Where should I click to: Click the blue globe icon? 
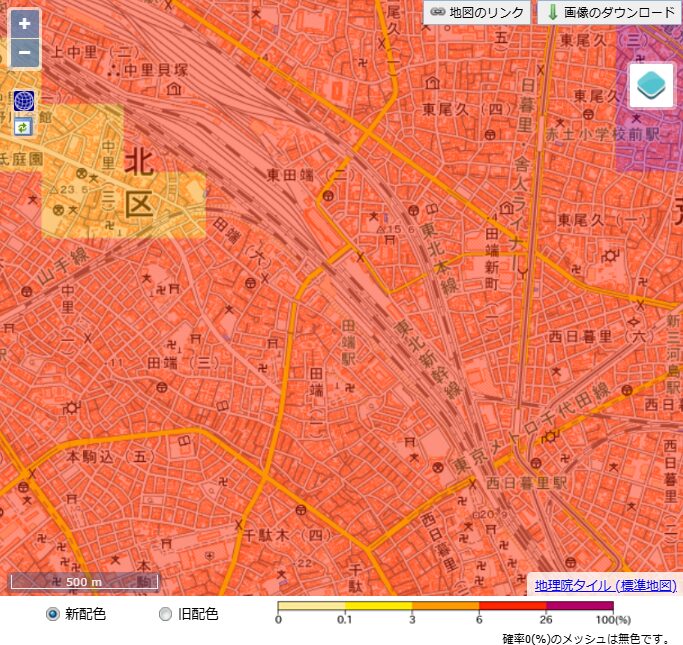tap(24, 101)
